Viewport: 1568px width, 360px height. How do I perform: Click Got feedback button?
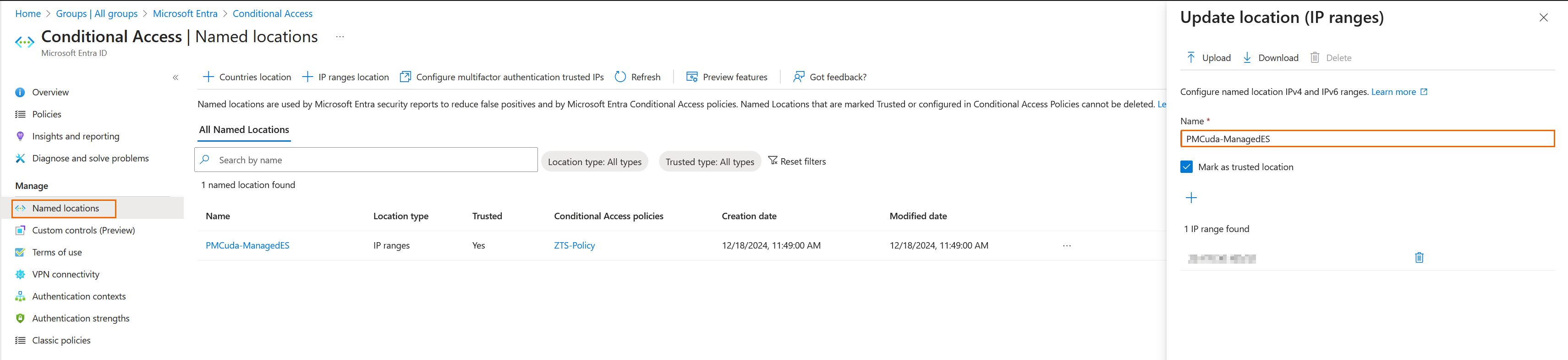coord(830,77)
